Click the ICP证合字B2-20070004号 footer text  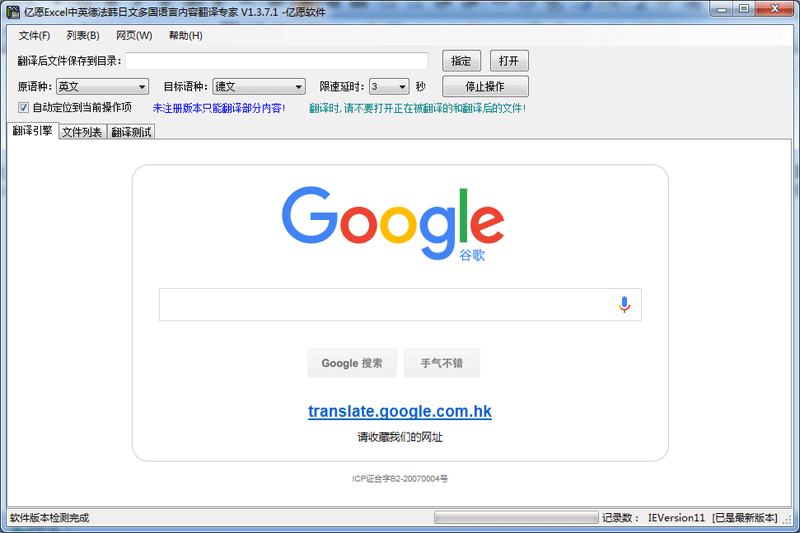tap(400, 478)
